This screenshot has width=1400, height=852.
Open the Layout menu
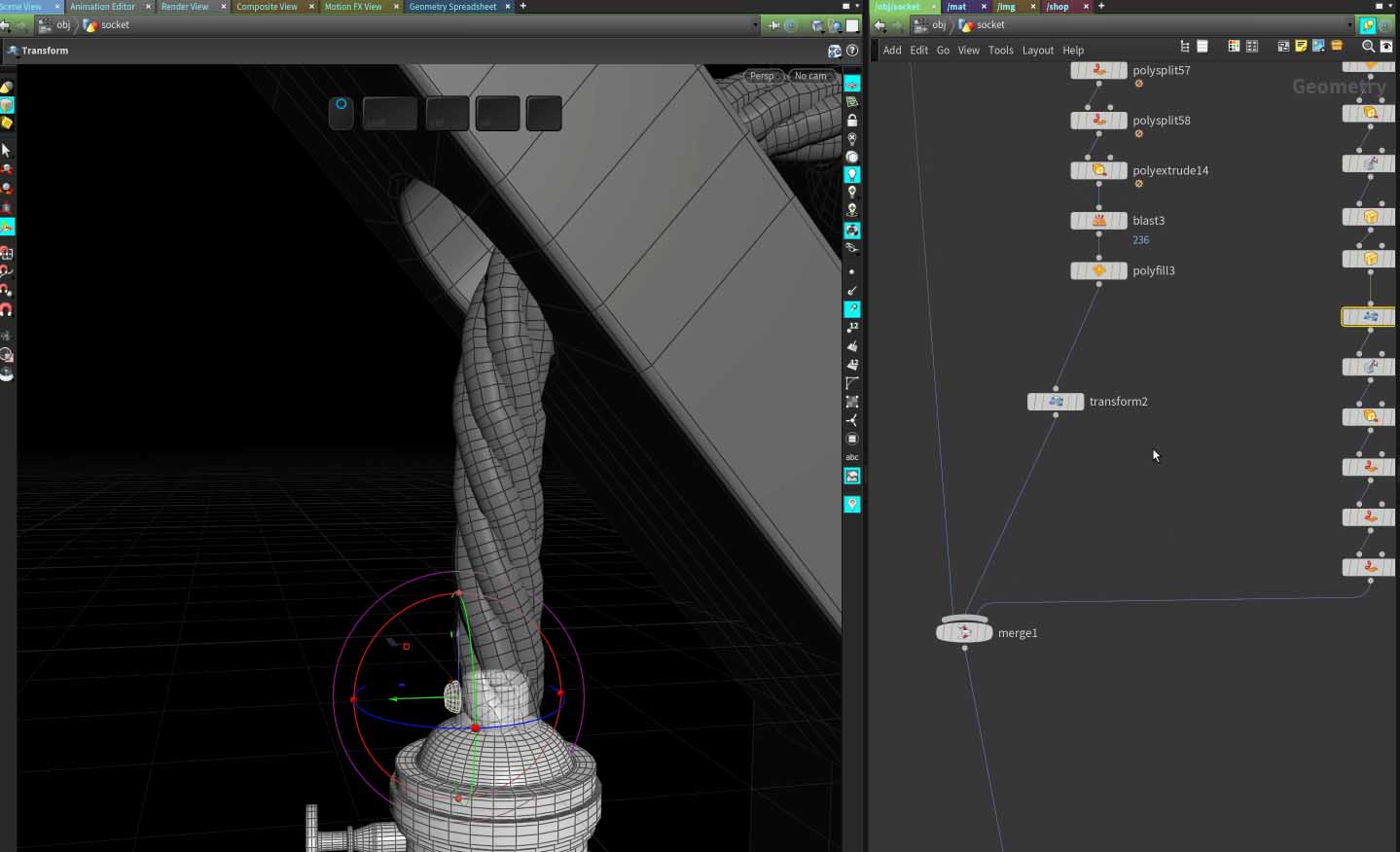pyautogui.click(x=1037, y=51)
